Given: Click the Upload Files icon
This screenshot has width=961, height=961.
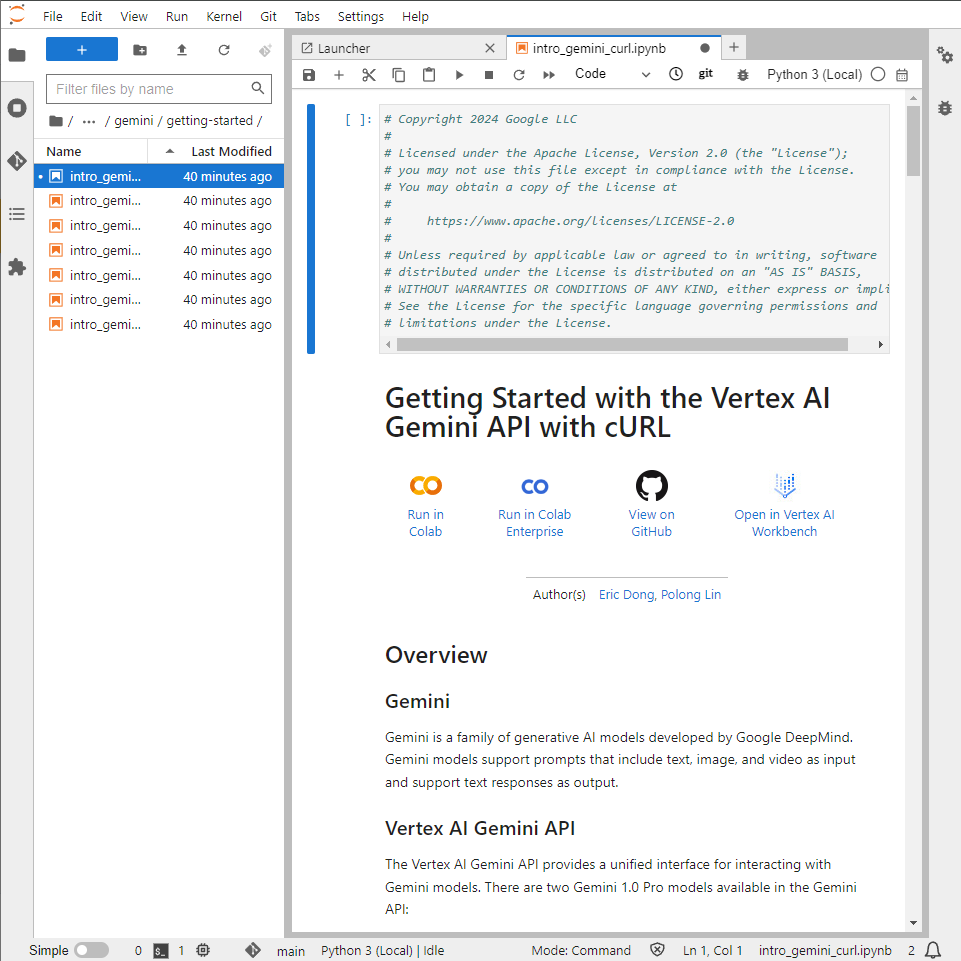Looking at the screenshot, I should click(x=181, y=50).
